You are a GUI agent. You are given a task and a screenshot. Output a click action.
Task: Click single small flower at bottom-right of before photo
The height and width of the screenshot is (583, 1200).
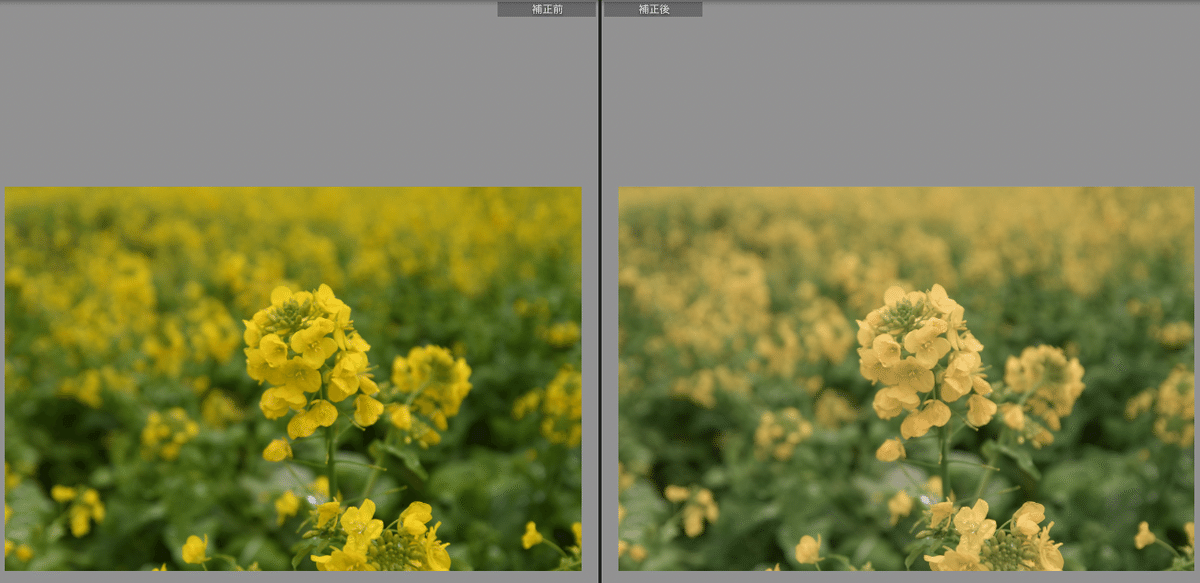[x=531, y=536]
